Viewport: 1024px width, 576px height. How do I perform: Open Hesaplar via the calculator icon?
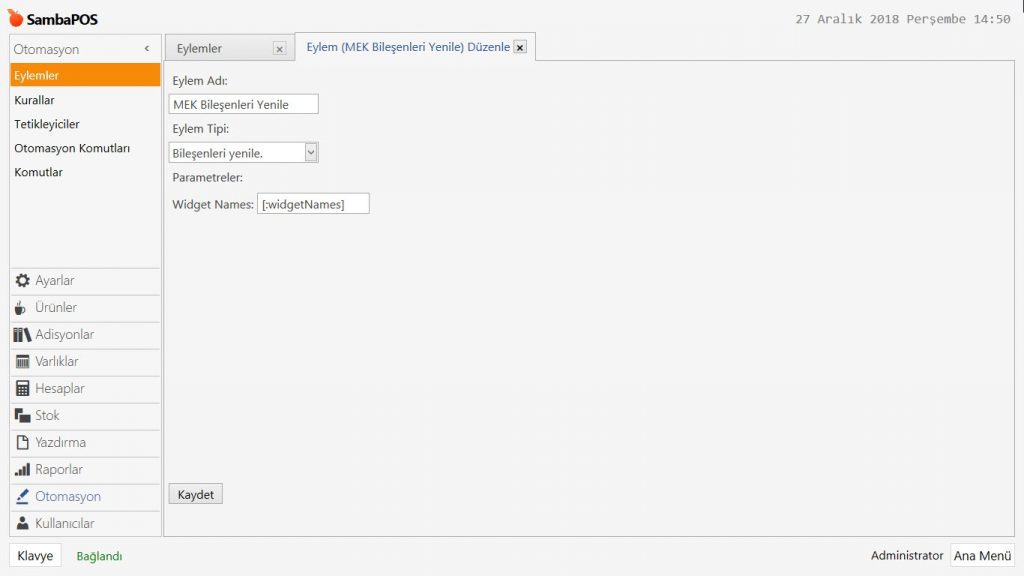pyautogui.click(x=22, y=389)
